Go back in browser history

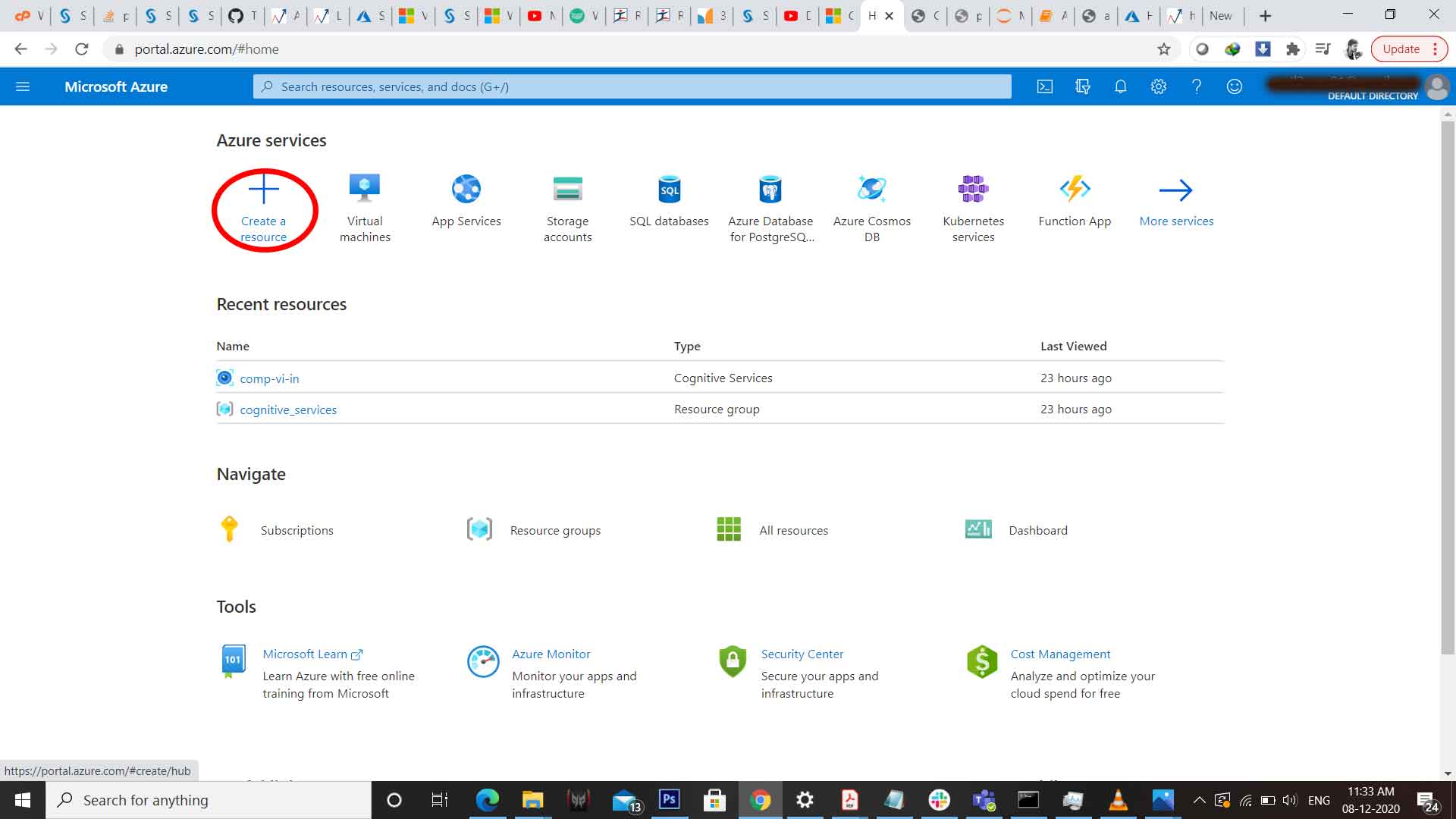click(x=20, y=49)
